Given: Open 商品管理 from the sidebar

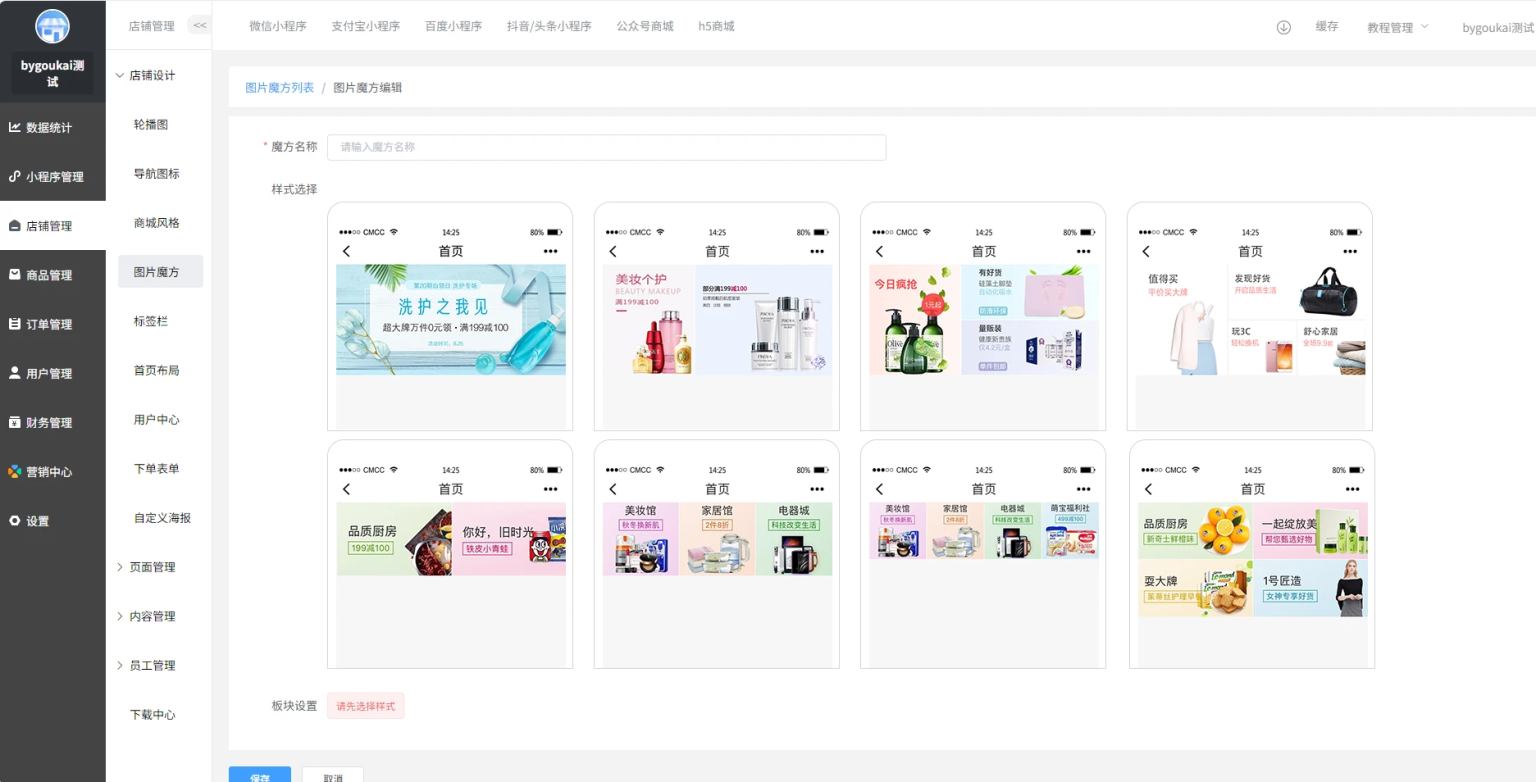Looking at the screenshot, I should click(52, 275).
